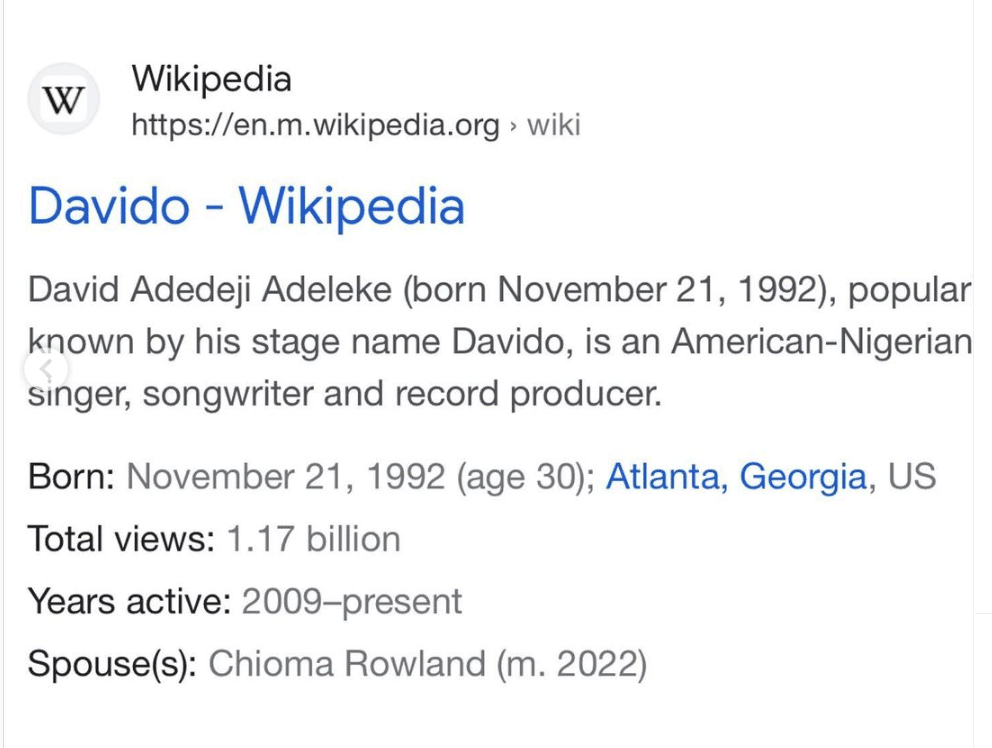This screenshot has height=748, width=992.
Task: Click the Born label
Action: click(71, 476)
